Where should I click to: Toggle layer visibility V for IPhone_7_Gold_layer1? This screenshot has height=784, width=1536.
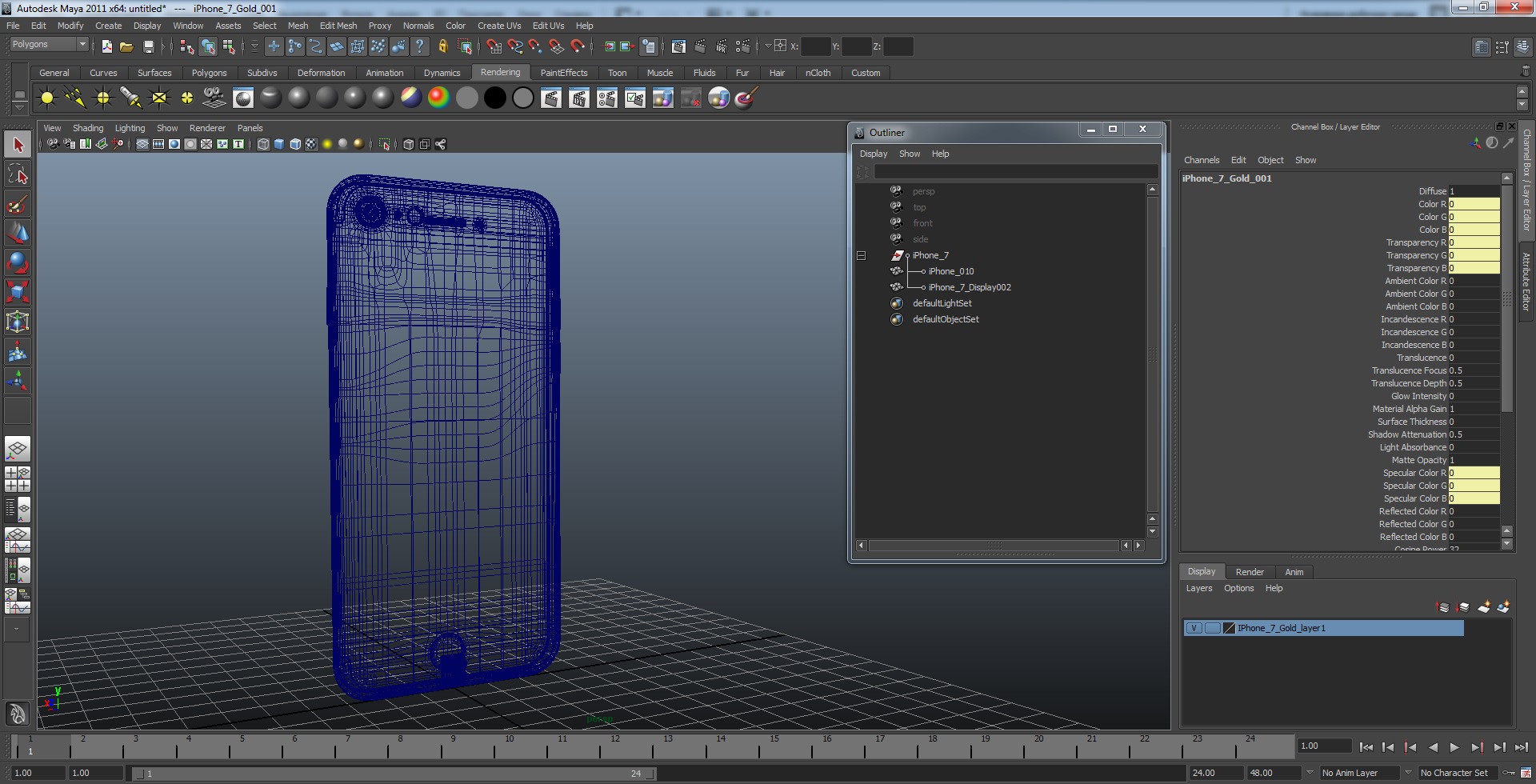1194,628
